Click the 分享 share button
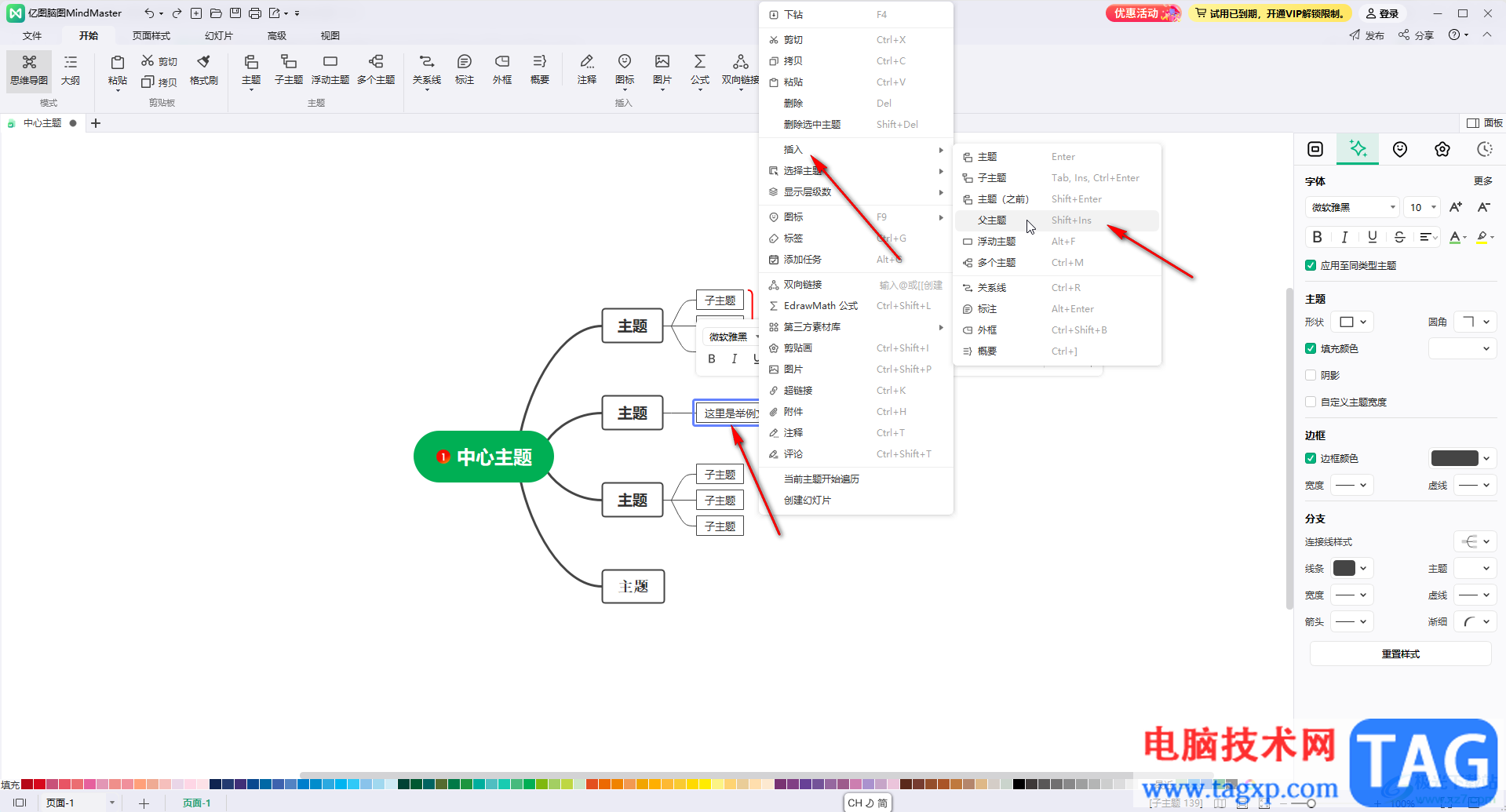The image size is (1506, 812). pos(1416,35)
